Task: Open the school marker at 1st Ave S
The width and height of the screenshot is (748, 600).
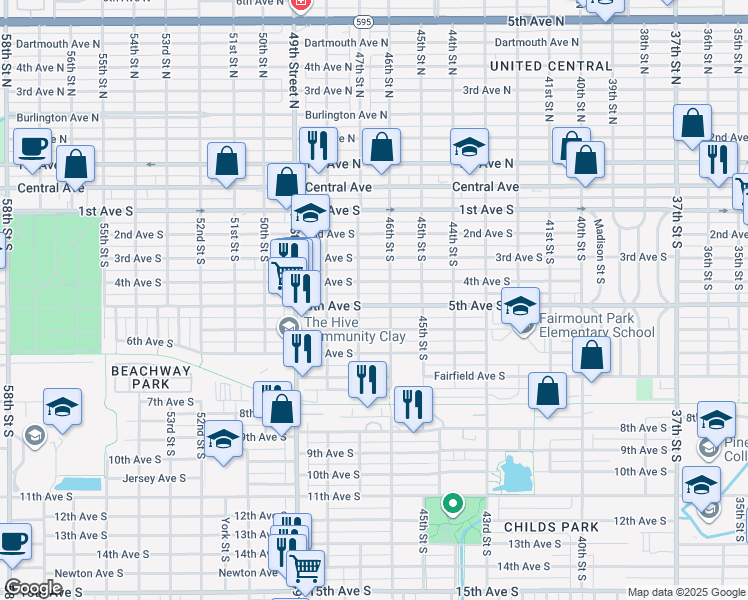Action: click(x=311, y=215)
